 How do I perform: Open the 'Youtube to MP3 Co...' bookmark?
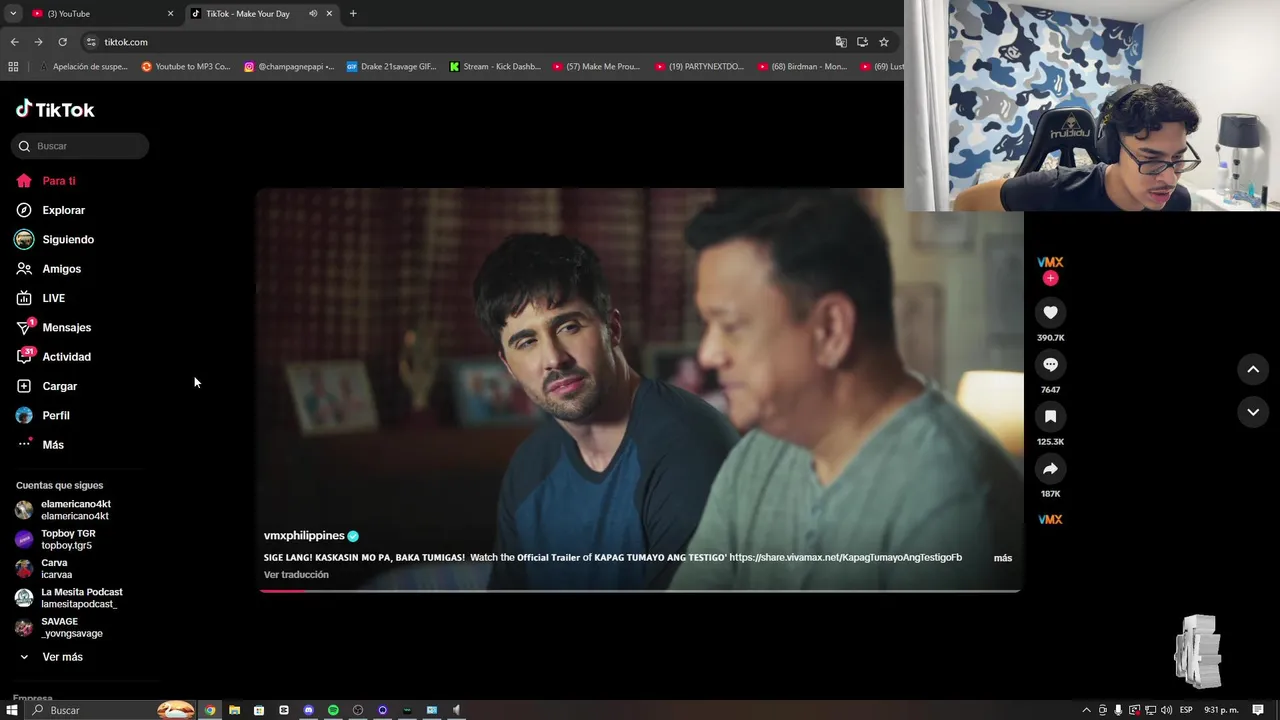coord(186,67)
